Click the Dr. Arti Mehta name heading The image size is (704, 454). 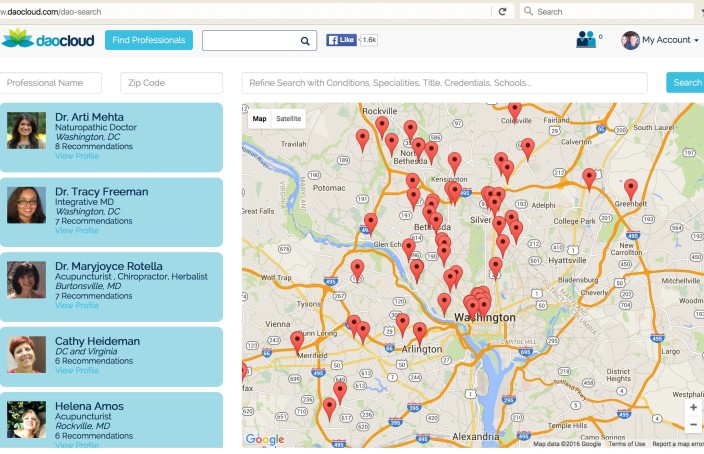89,117
